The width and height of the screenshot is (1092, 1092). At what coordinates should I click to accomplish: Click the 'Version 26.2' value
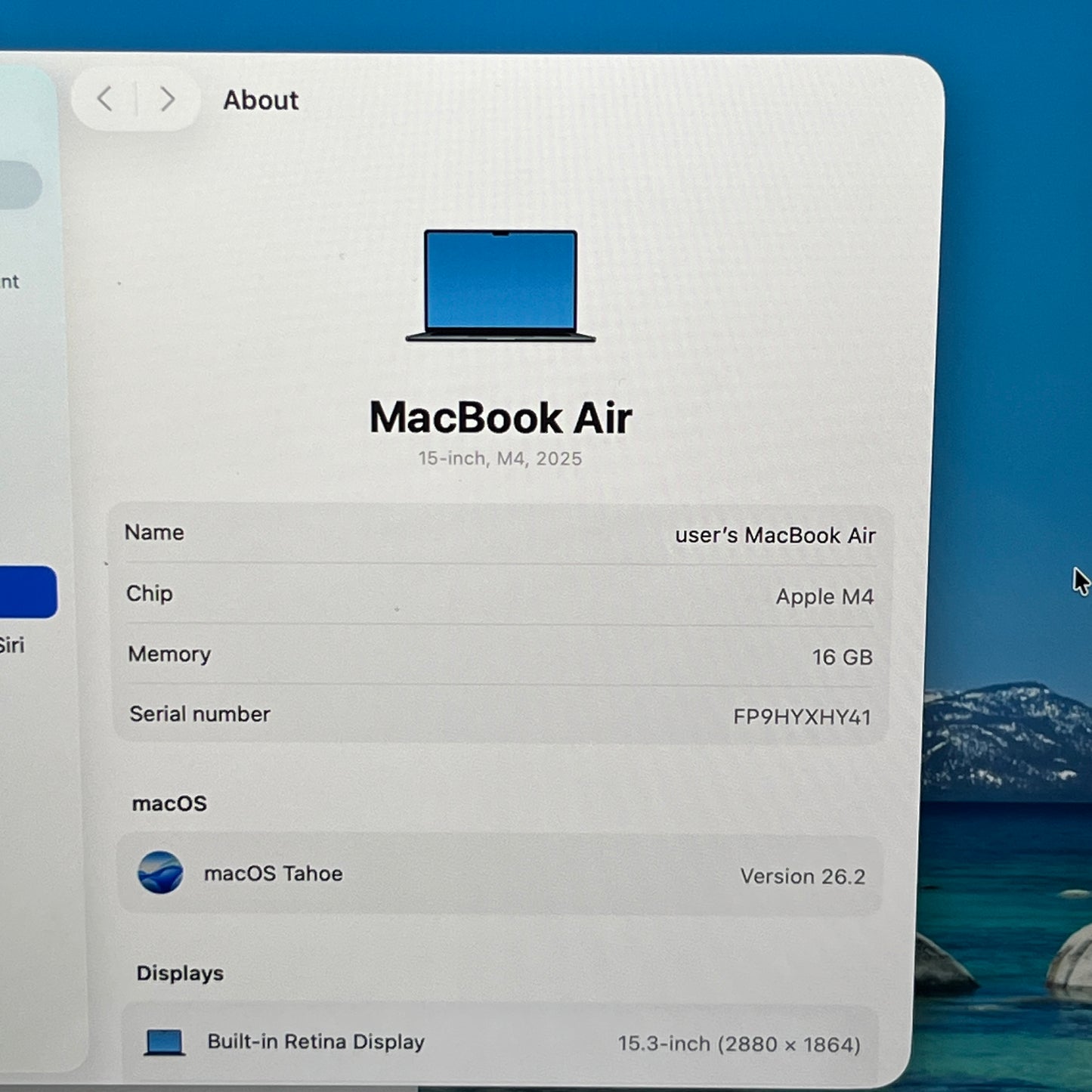[803, 876]
